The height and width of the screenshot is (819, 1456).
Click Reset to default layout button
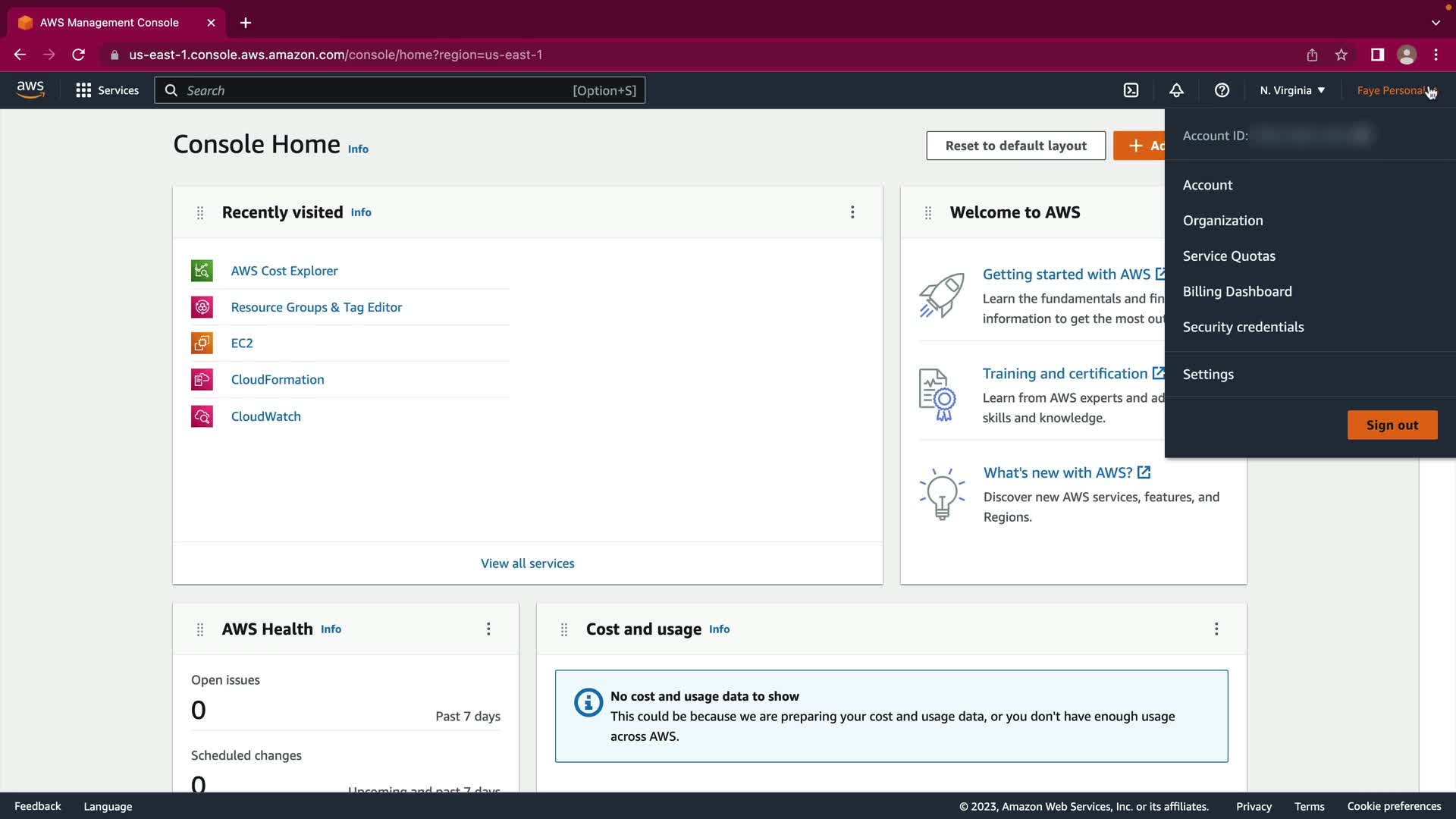click(x=1015, y=146)
